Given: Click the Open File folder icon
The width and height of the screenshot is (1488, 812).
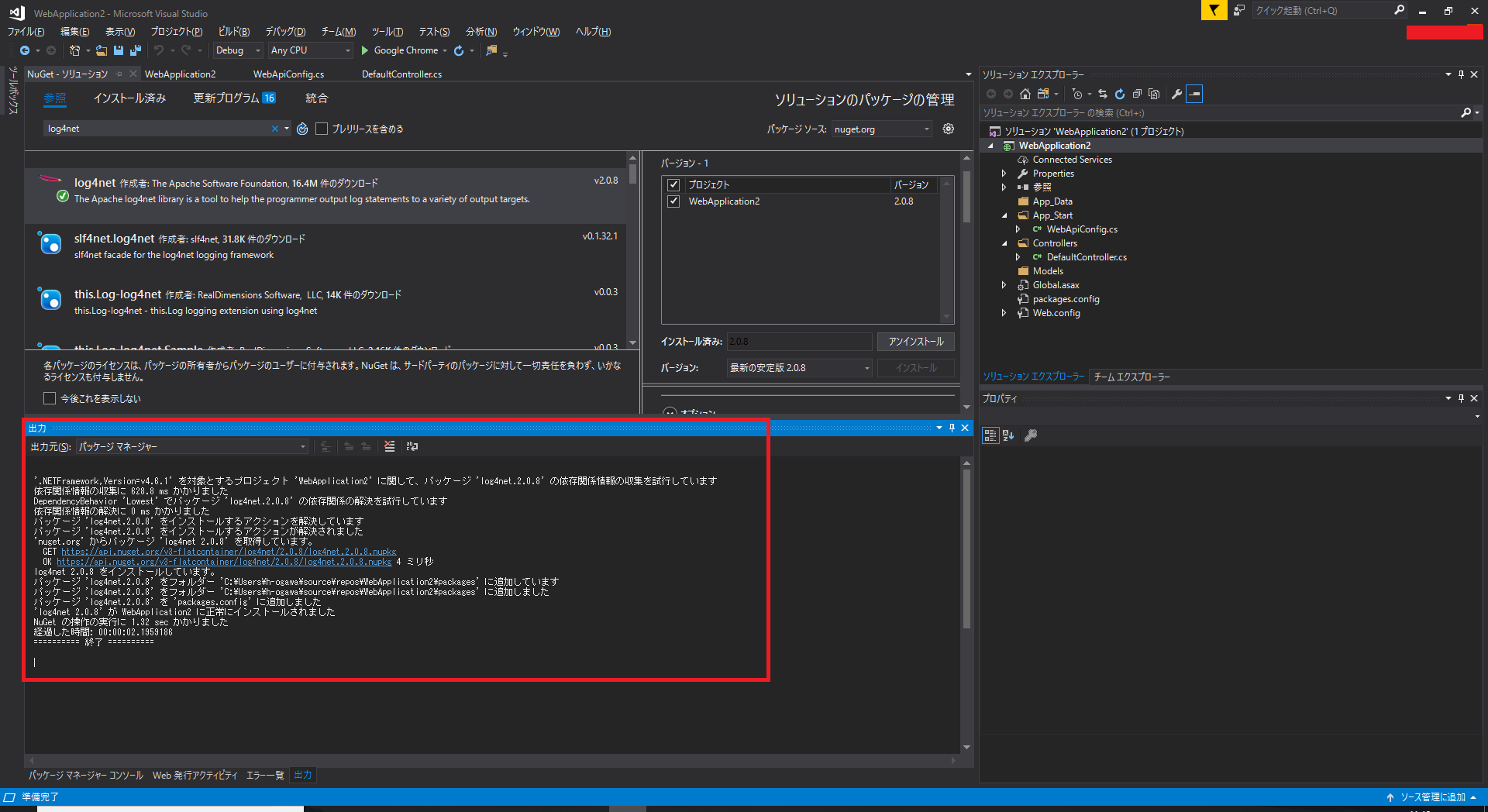Looking at the screenshot, I should click(x=102, y=50).
